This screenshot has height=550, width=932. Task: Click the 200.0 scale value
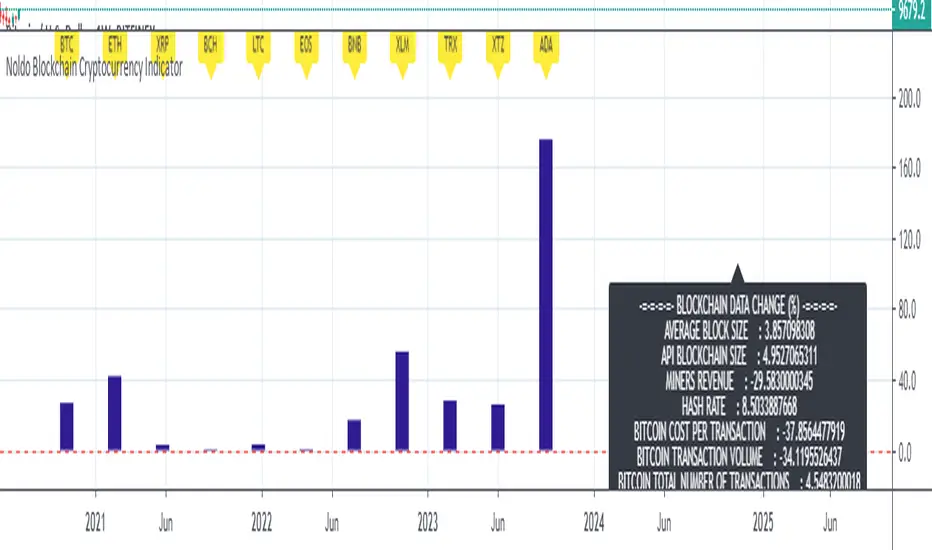(x=909, y=99)
